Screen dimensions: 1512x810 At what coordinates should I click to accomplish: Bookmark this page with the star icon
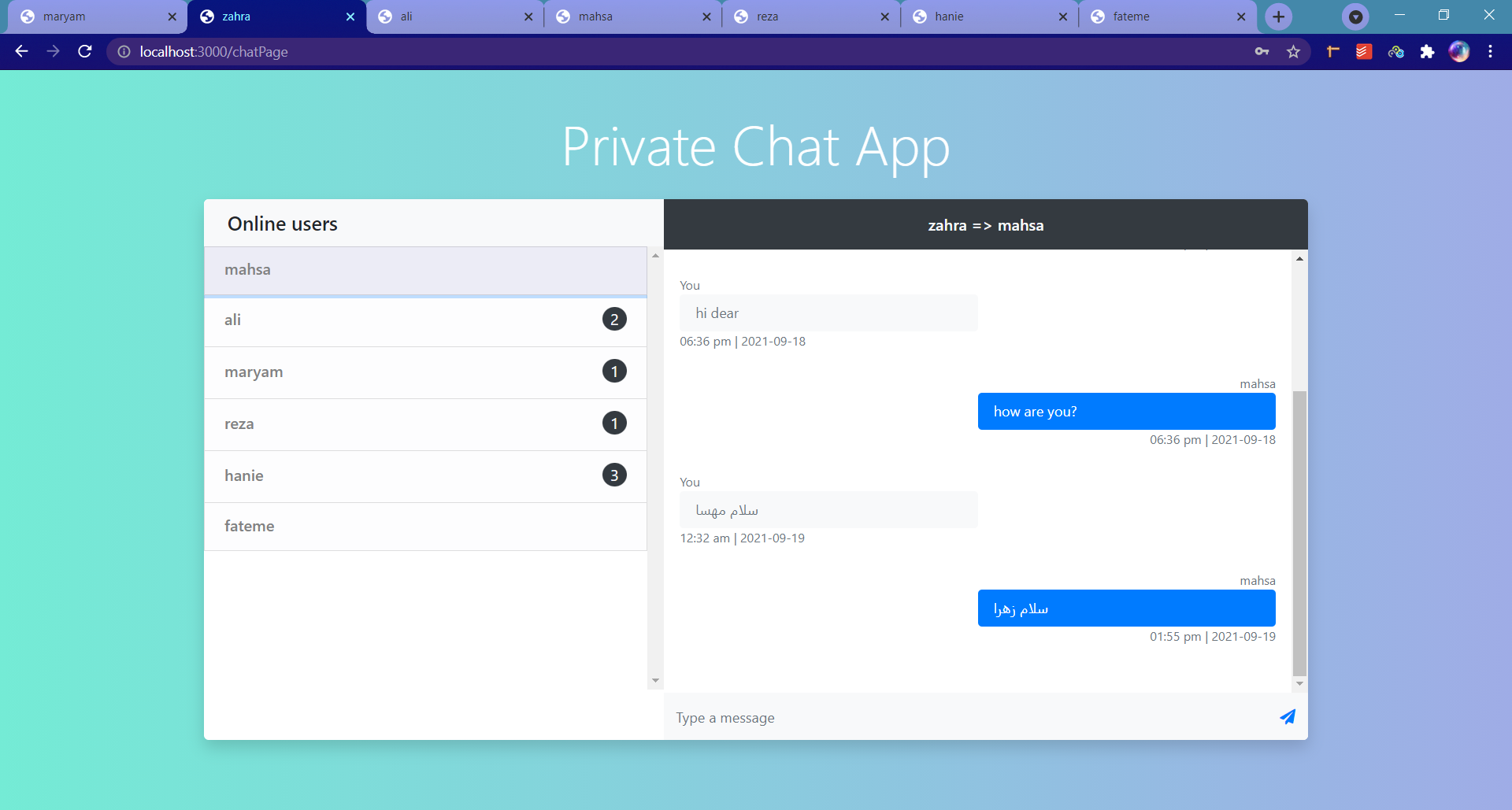[1293, 51]
